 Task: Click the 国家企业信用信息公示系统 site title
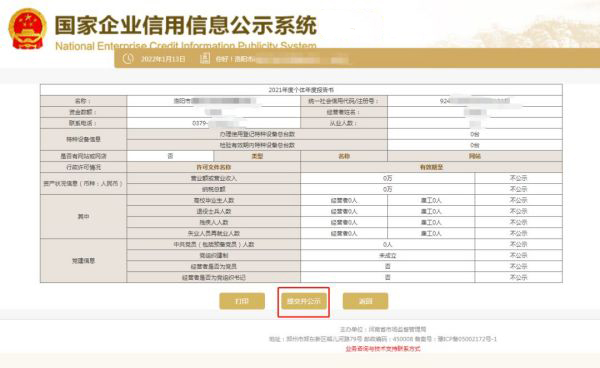click(x=186, y=26)
